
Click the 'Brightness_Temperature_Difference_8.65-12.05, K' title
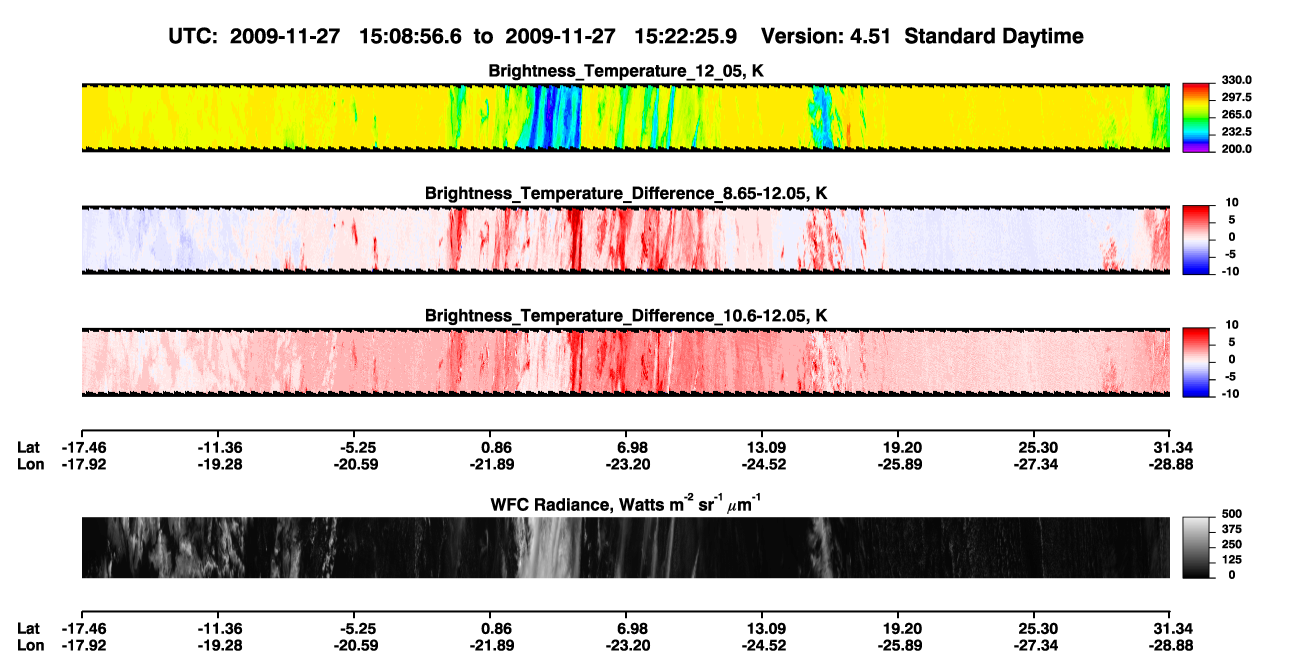coord(626,193)
